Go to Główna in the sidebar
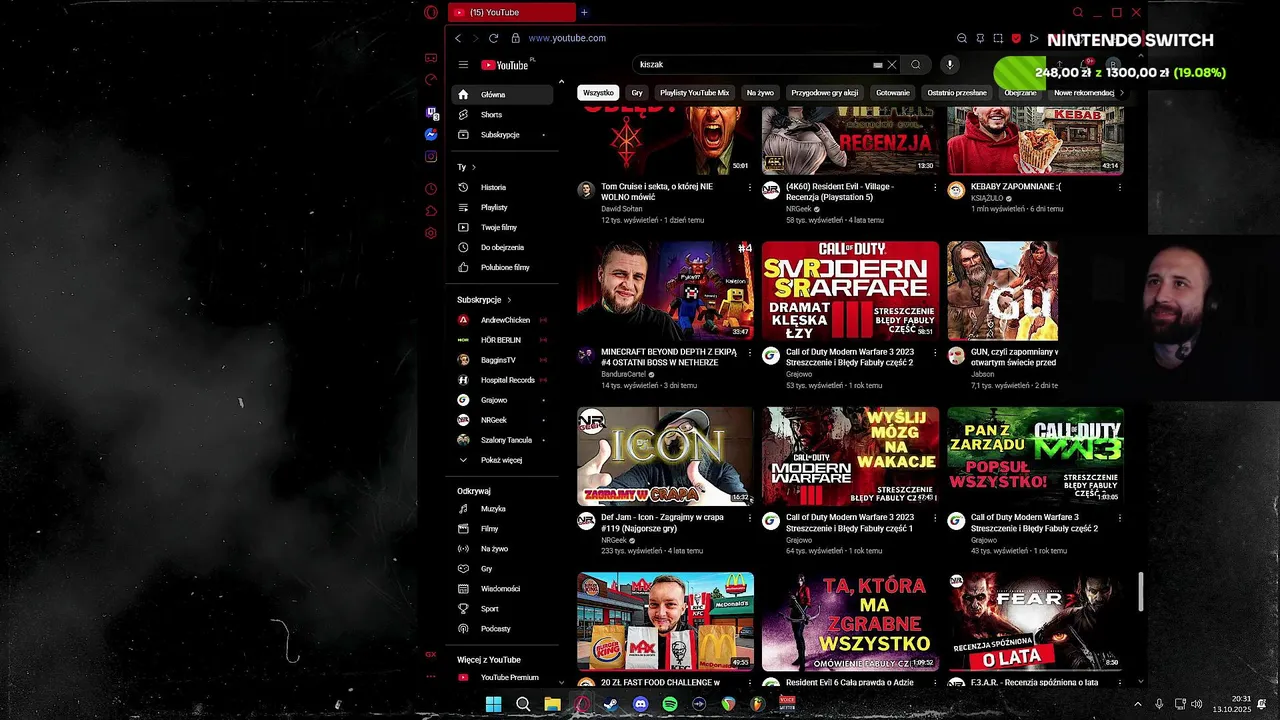Screen dimensions: 1280x720 coord(501,94)
